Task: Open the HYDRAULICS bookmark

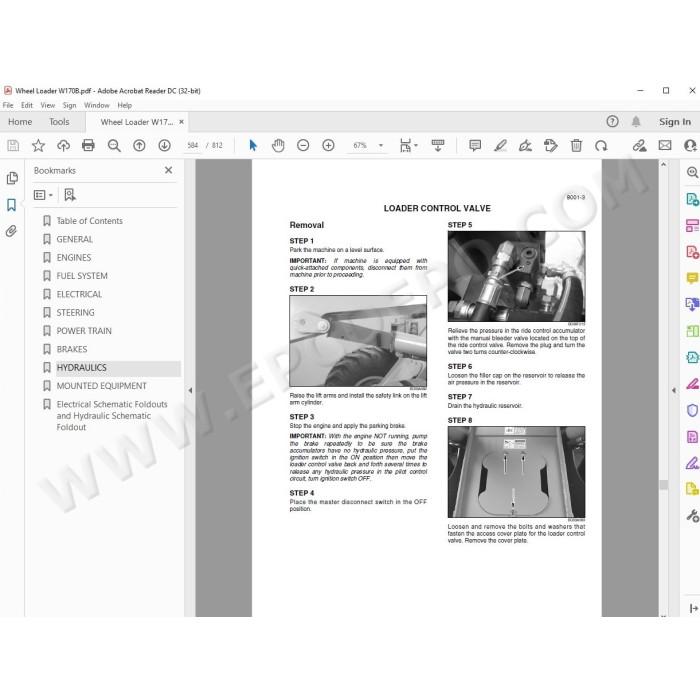Action: point(82,367)
